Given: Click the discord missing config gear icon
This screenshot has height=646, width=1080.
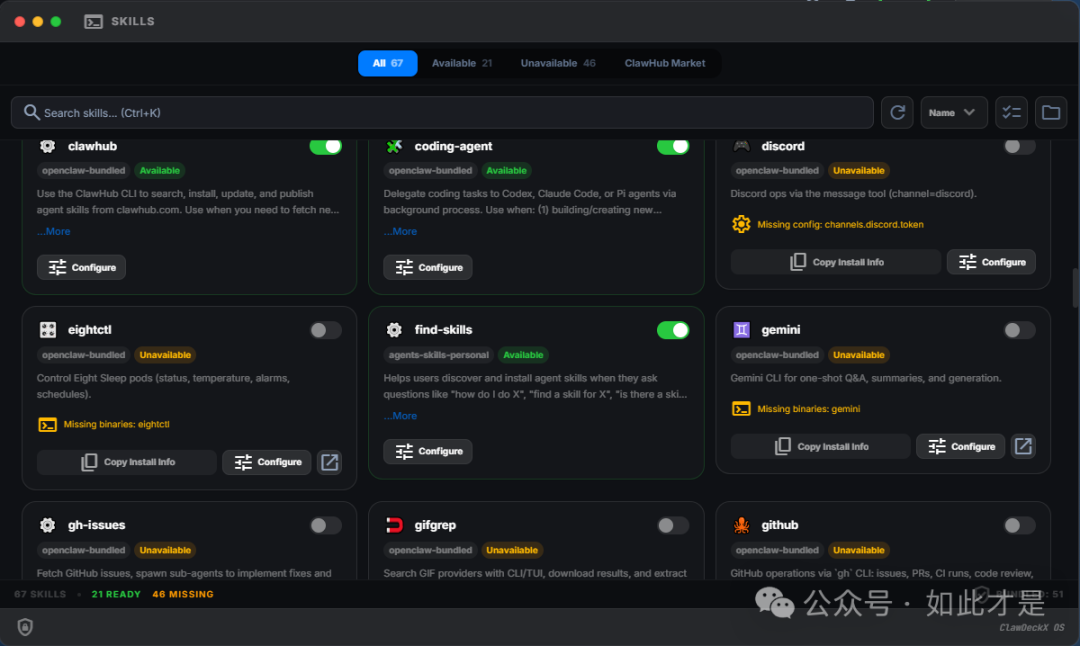Looking at the screenshot, I should coord(741,224).
